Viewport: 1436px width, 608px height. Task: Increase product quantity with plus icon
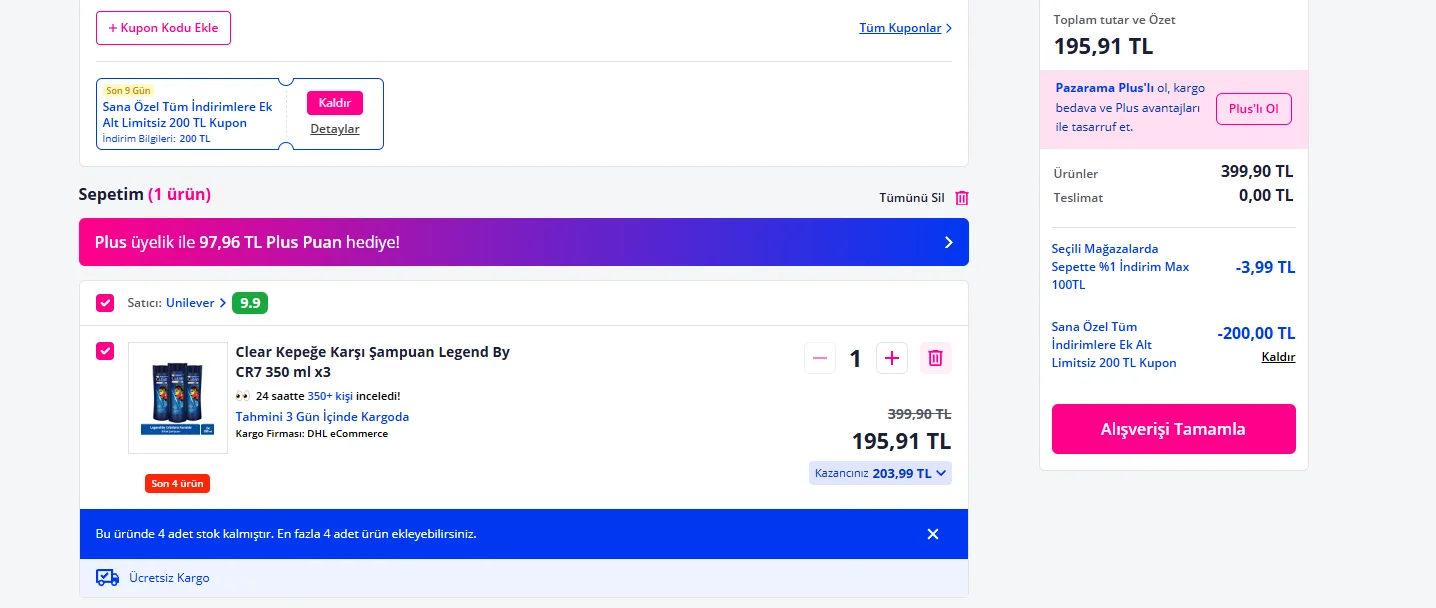892,358
